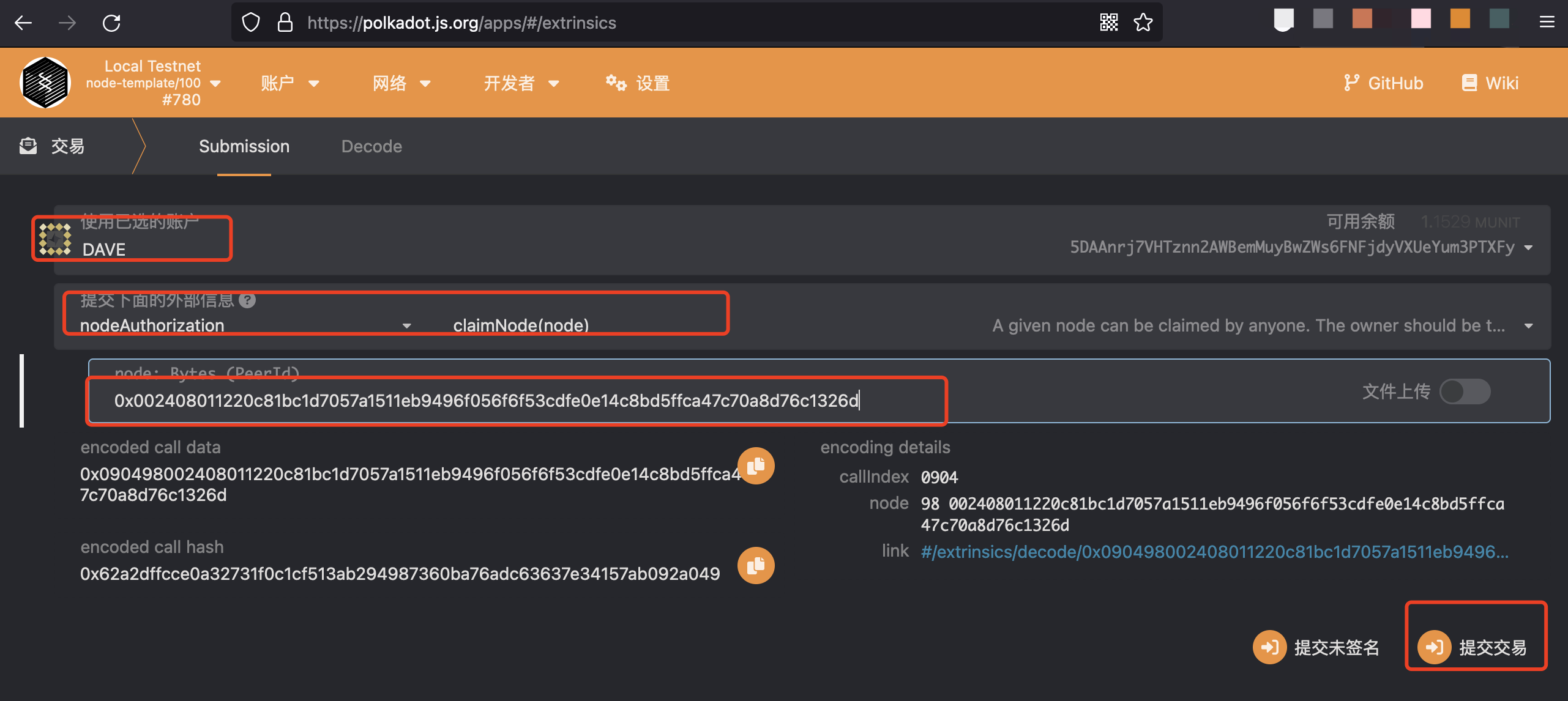Image resolution: width=1568 pixels, height=701 pixels.
Task: Open the extrinsics decode link
Action: [x=1214, y=552]
